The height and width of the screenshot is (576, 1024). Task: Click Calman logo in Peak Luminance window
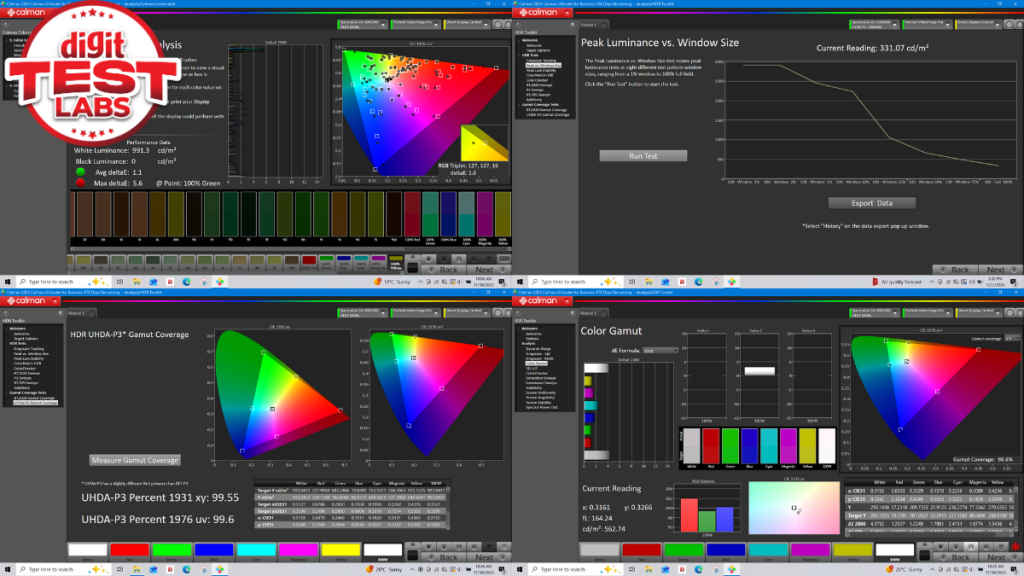(x=538, y=12)
